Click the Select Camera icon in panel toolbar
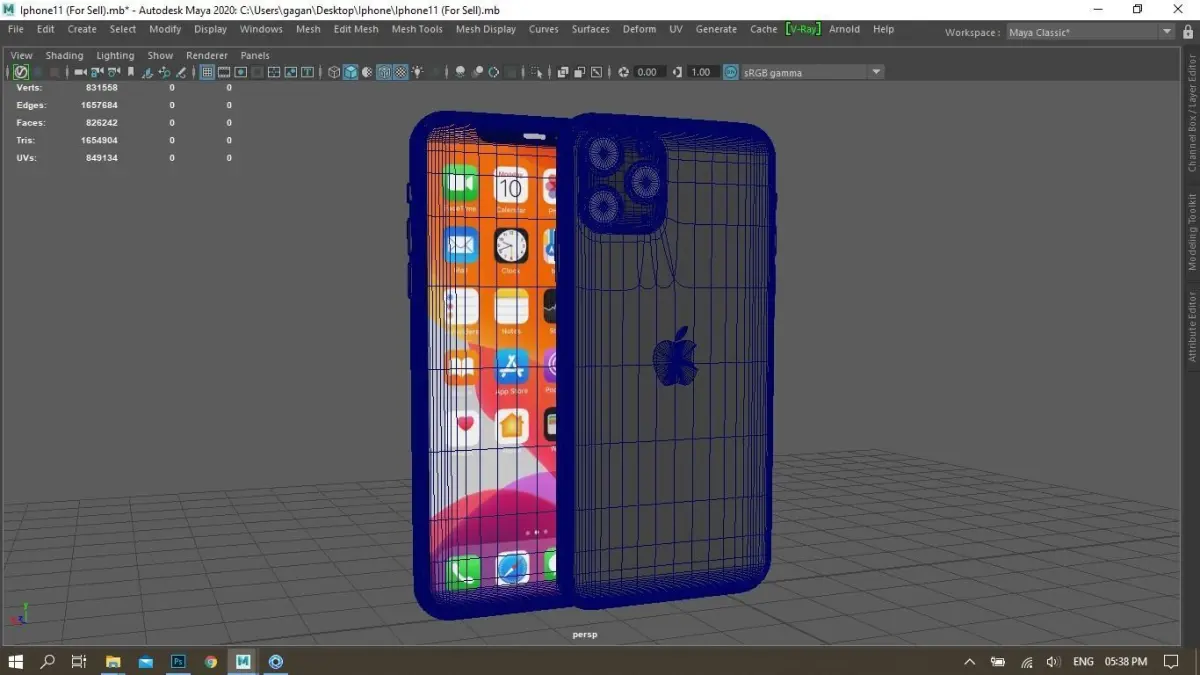This screenshot has height=675, width=1200. coord(79,72)
